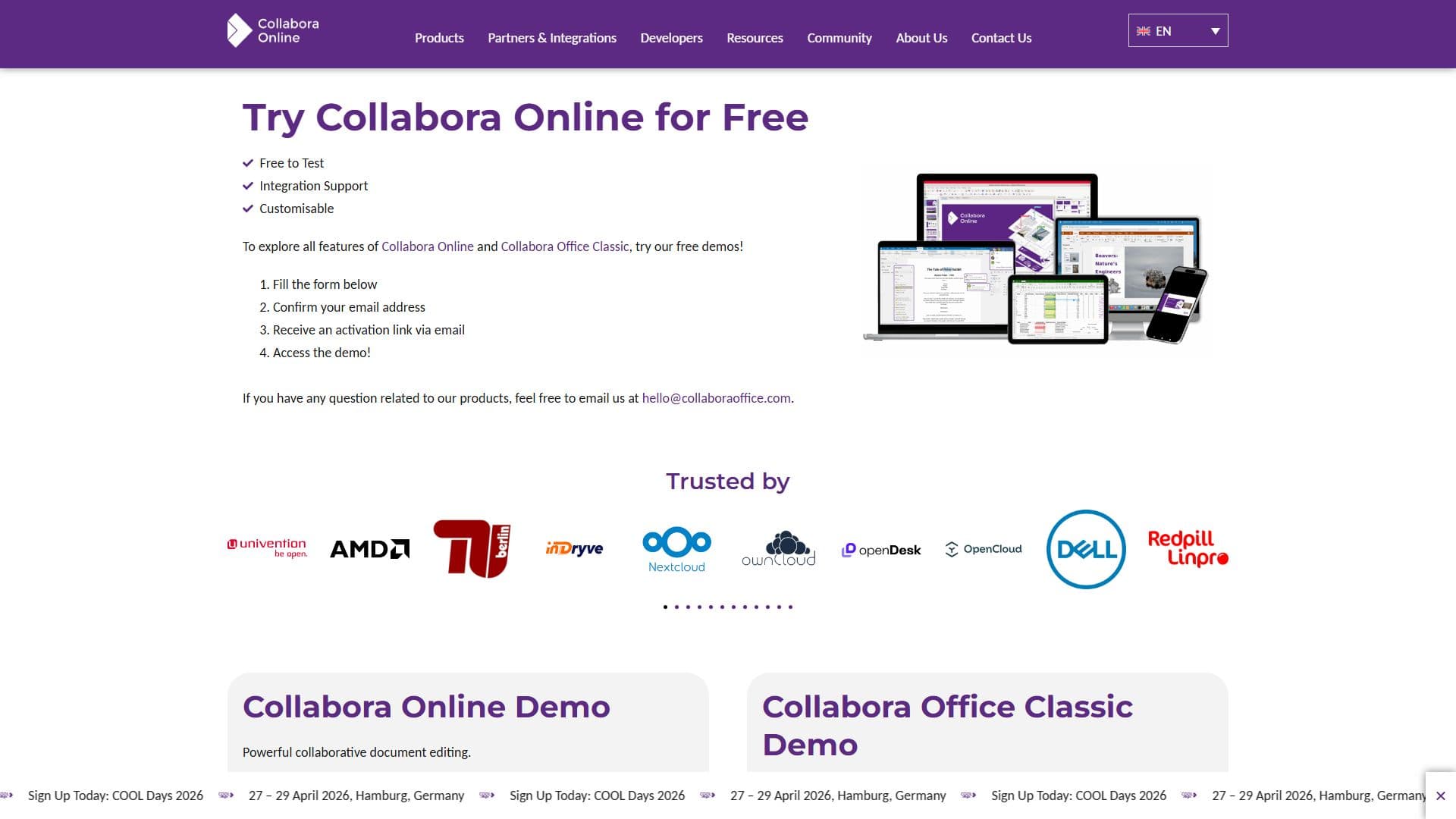Open the EN language dropdown
The image size is (1456, 819).
pyautogui.click(x=1178, y=31)
